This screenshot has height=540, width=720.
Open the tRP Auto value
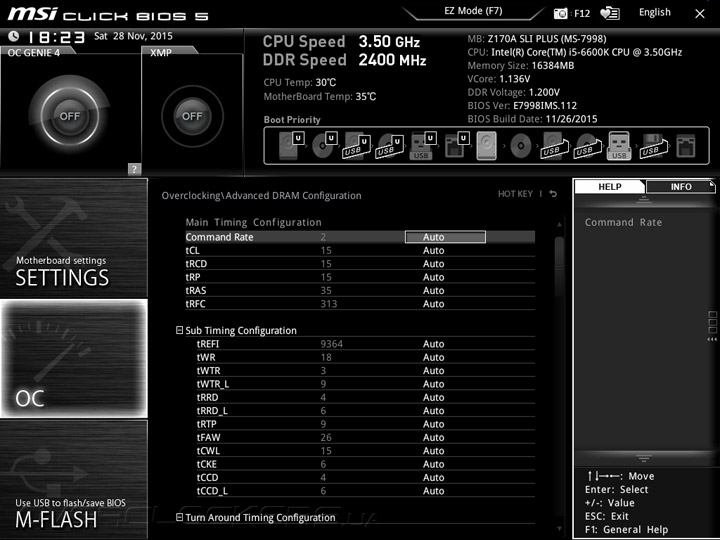pos(433,277)
